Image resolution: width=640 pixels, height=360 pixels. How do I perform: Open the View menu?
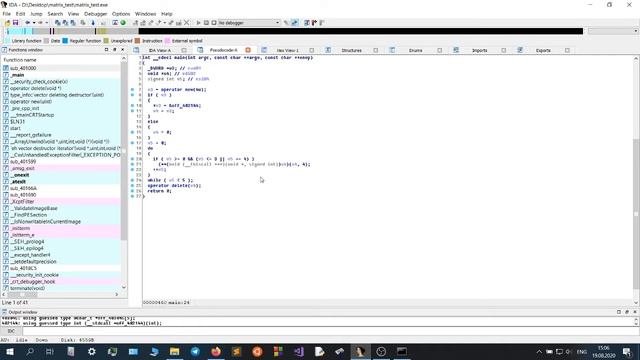coord(73,14)
